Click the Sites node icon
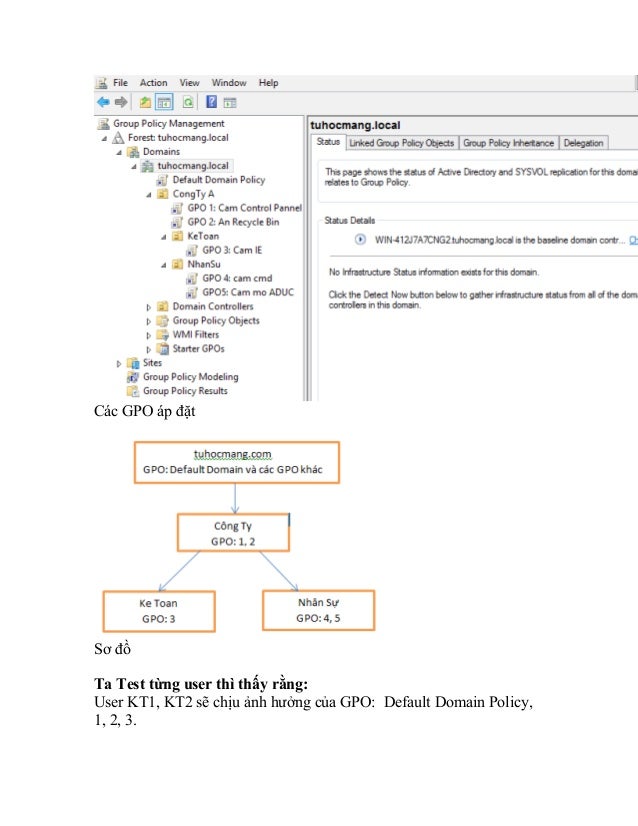Image resolution: width=638 pixels, height=826 pixels. (x=133, y=363)
